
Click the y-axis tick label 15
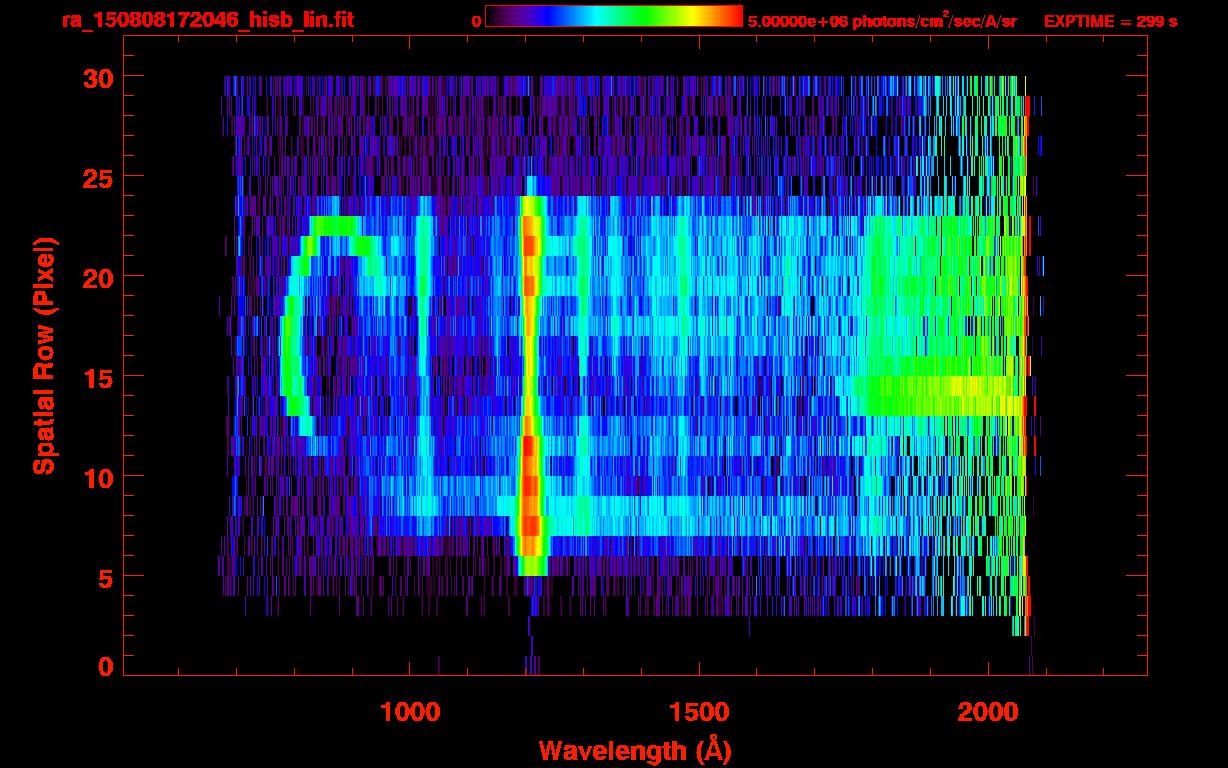(x=97, y=377)
